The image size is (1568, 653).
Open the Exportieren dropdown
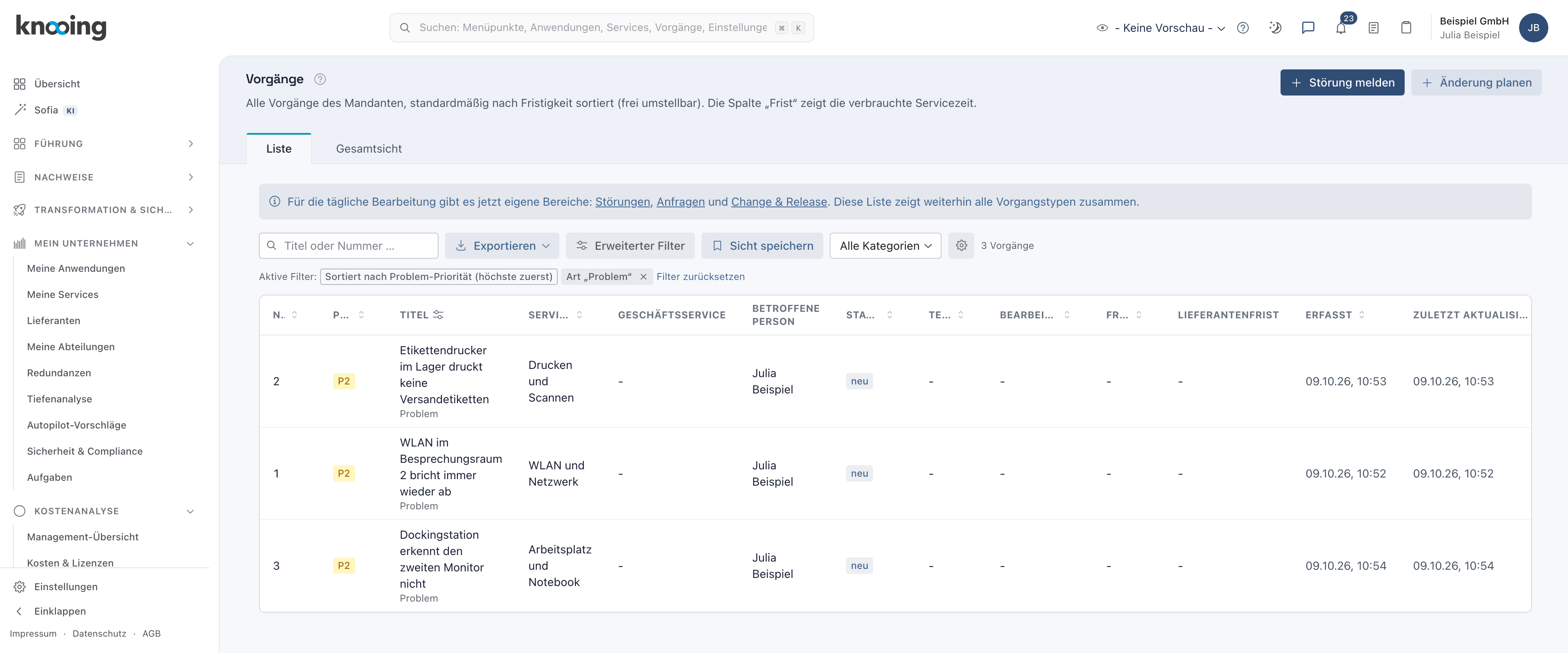pos(502,245)
